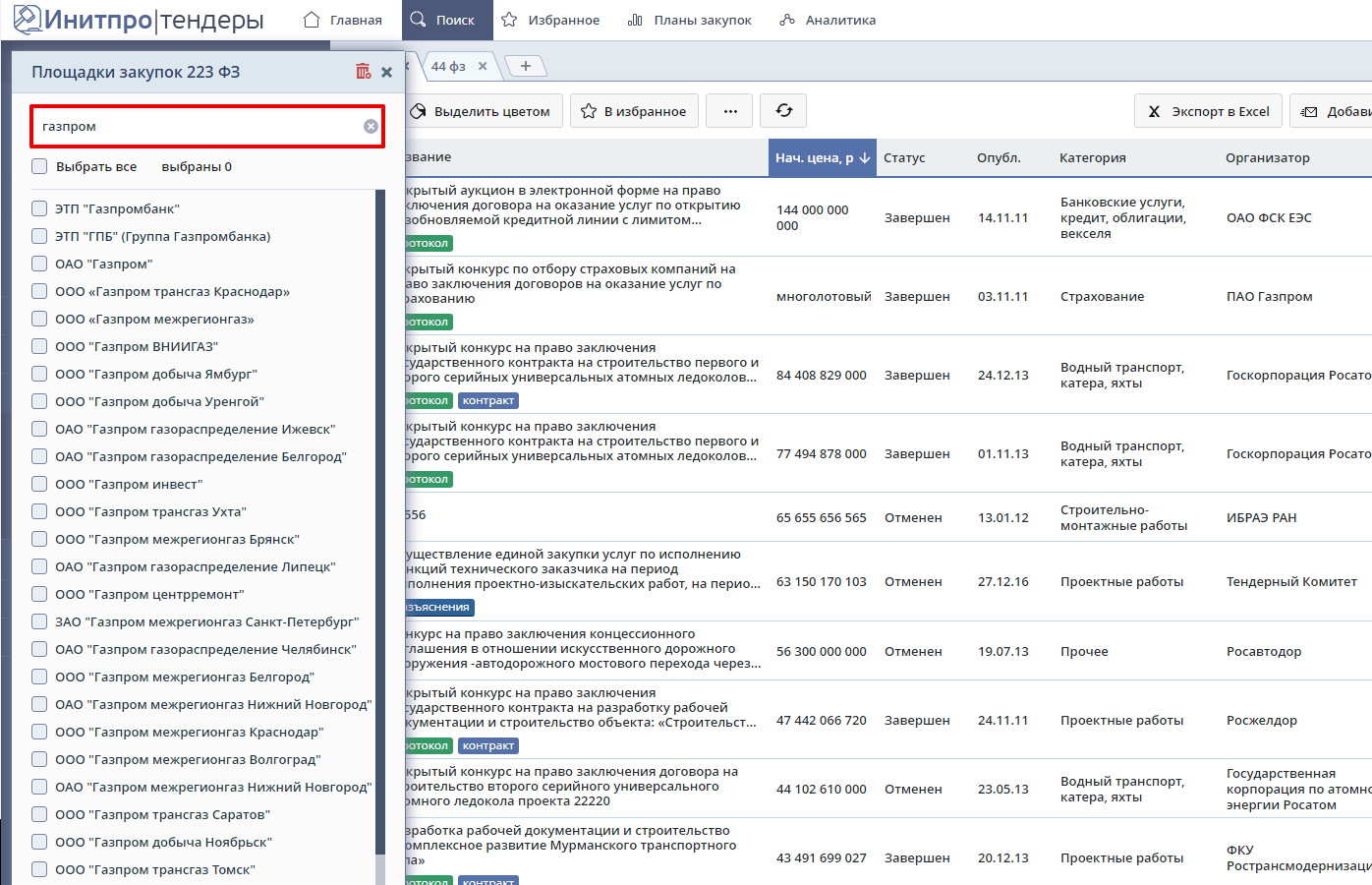Click the Инитпро тендеры logo
This screenshot has height=885, width=1372.
(139, 20)
